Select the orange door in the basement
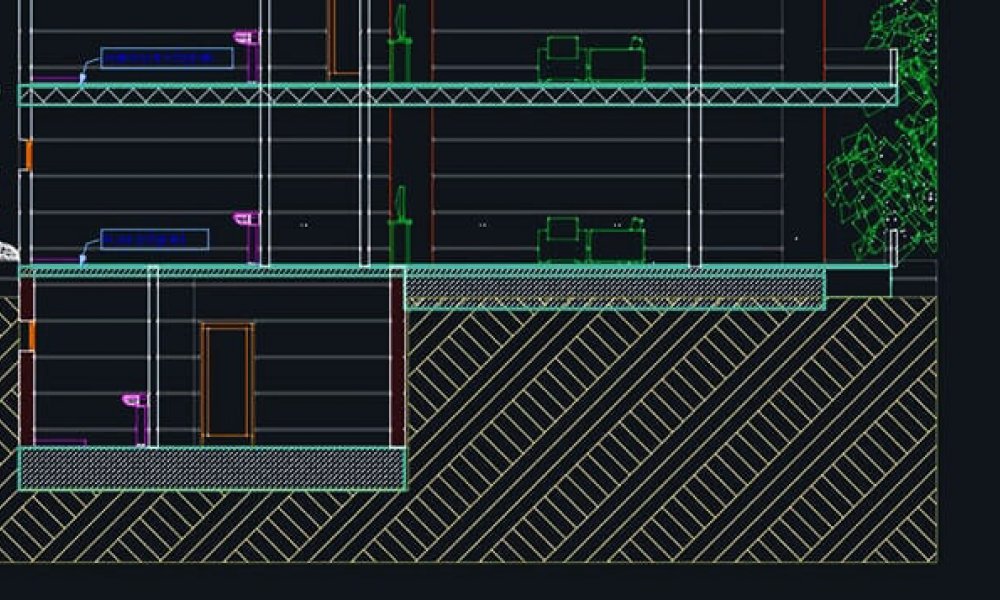Screen dimensions: 1000x600 coord(227,381)
